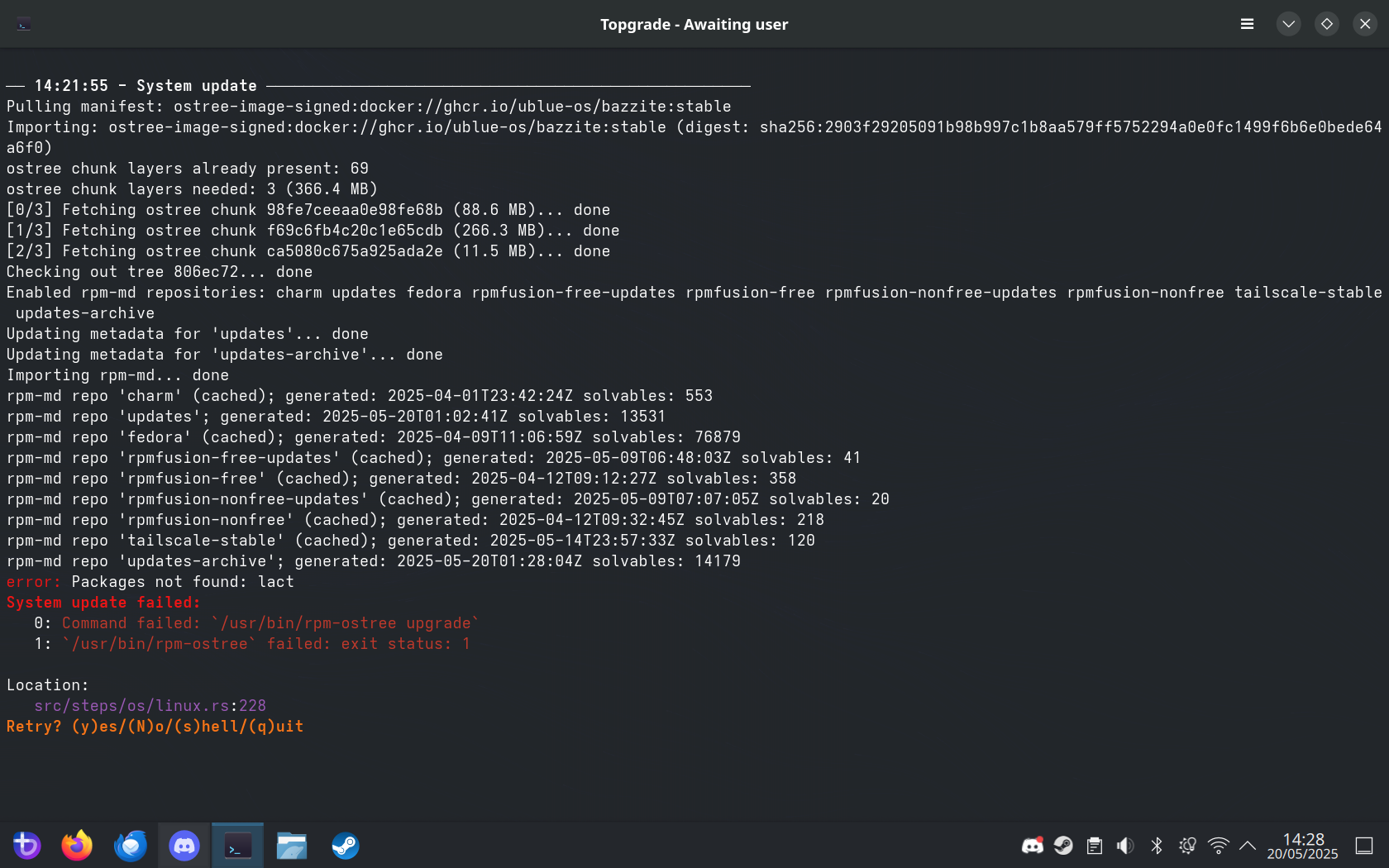
Task: Open the file manager from the taskbar
Action: coord(292,846)
